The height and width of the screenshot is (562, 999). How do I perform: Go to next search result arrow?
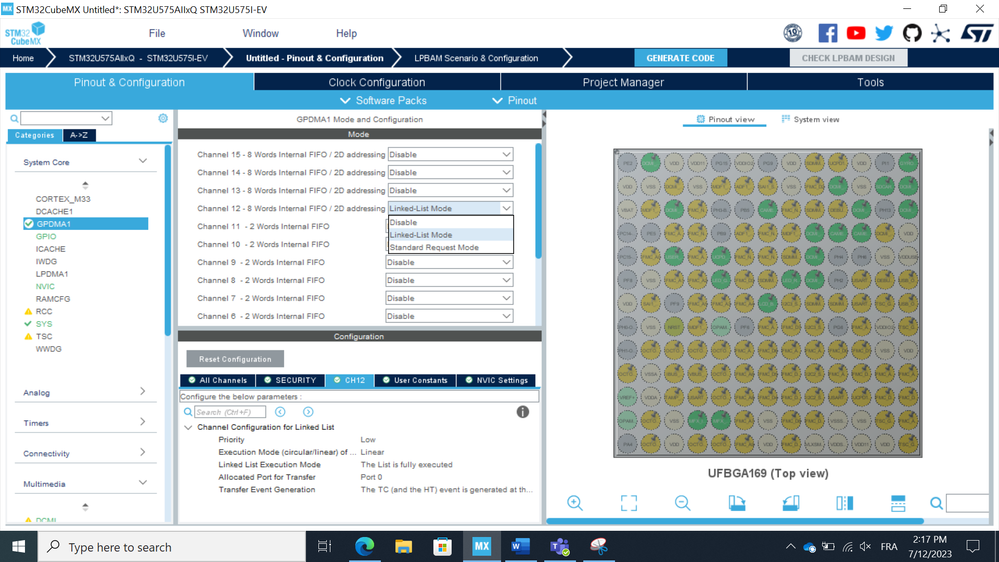click(x=308, y=412)
